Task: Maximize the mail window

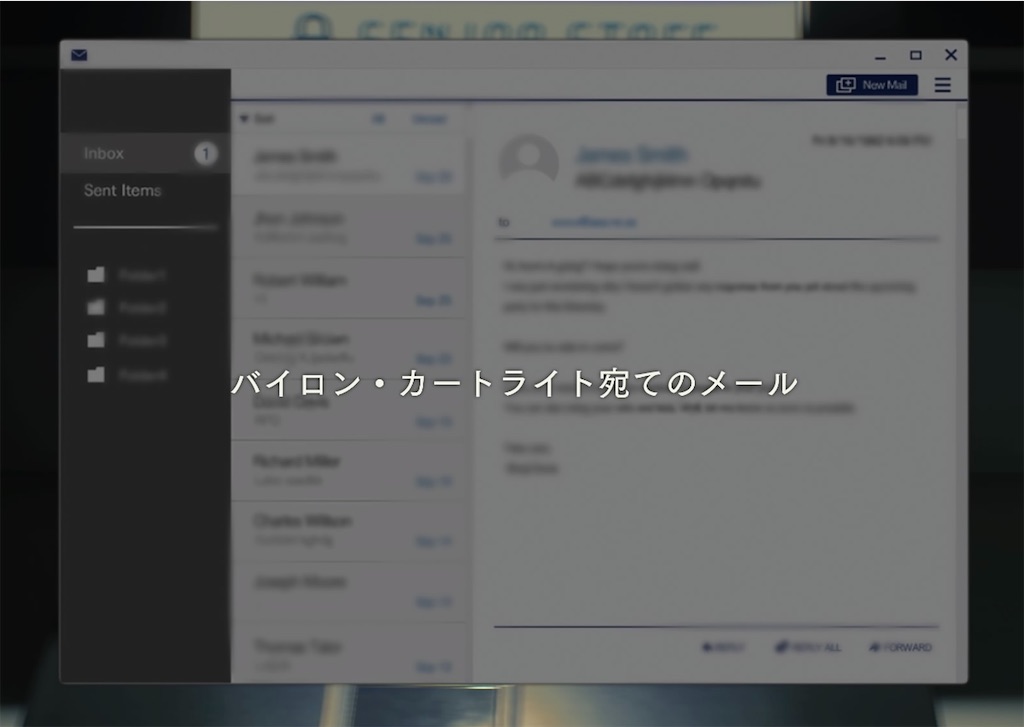Action: click(916, 56)
